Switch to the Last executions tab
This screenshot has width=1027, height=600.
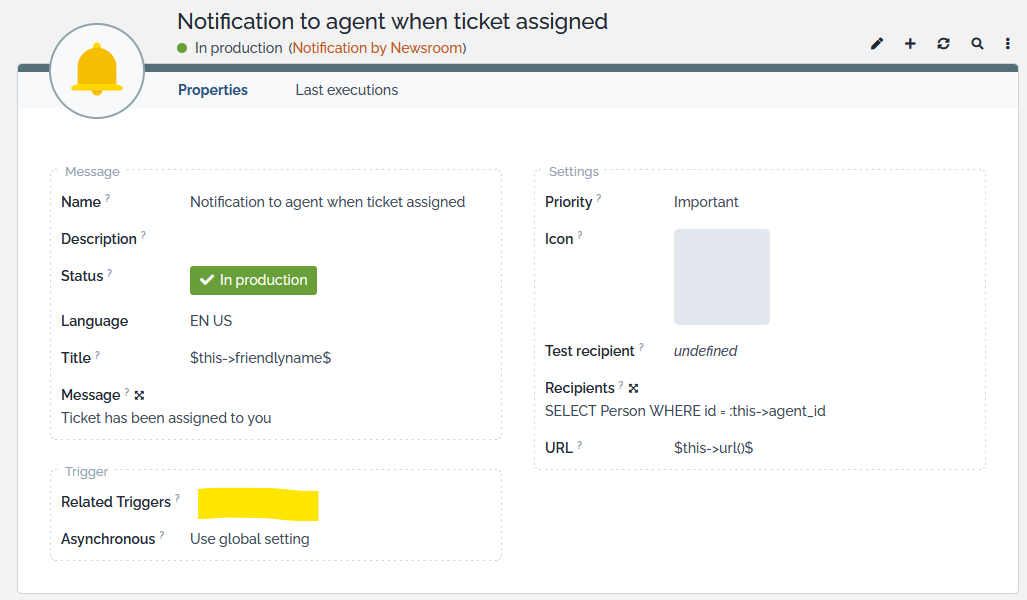pyautogui.click(x=346, y=90)
